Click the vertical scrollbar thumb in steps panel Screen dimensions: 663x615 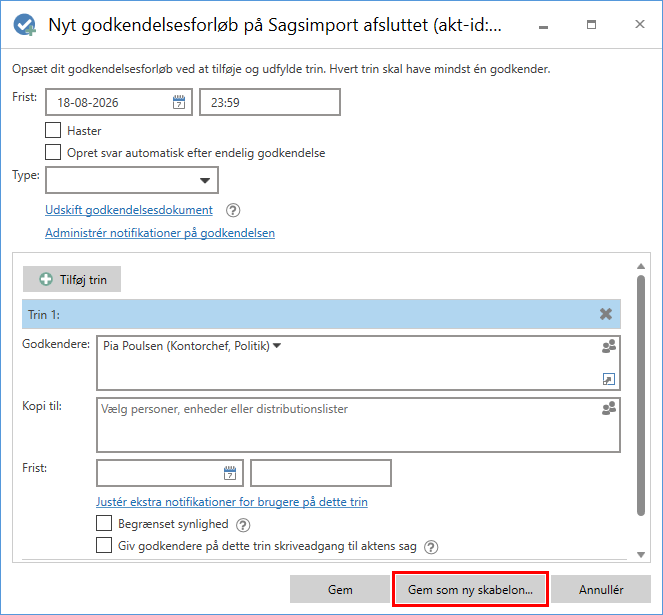pyautogui.click(x=641, y=395)
